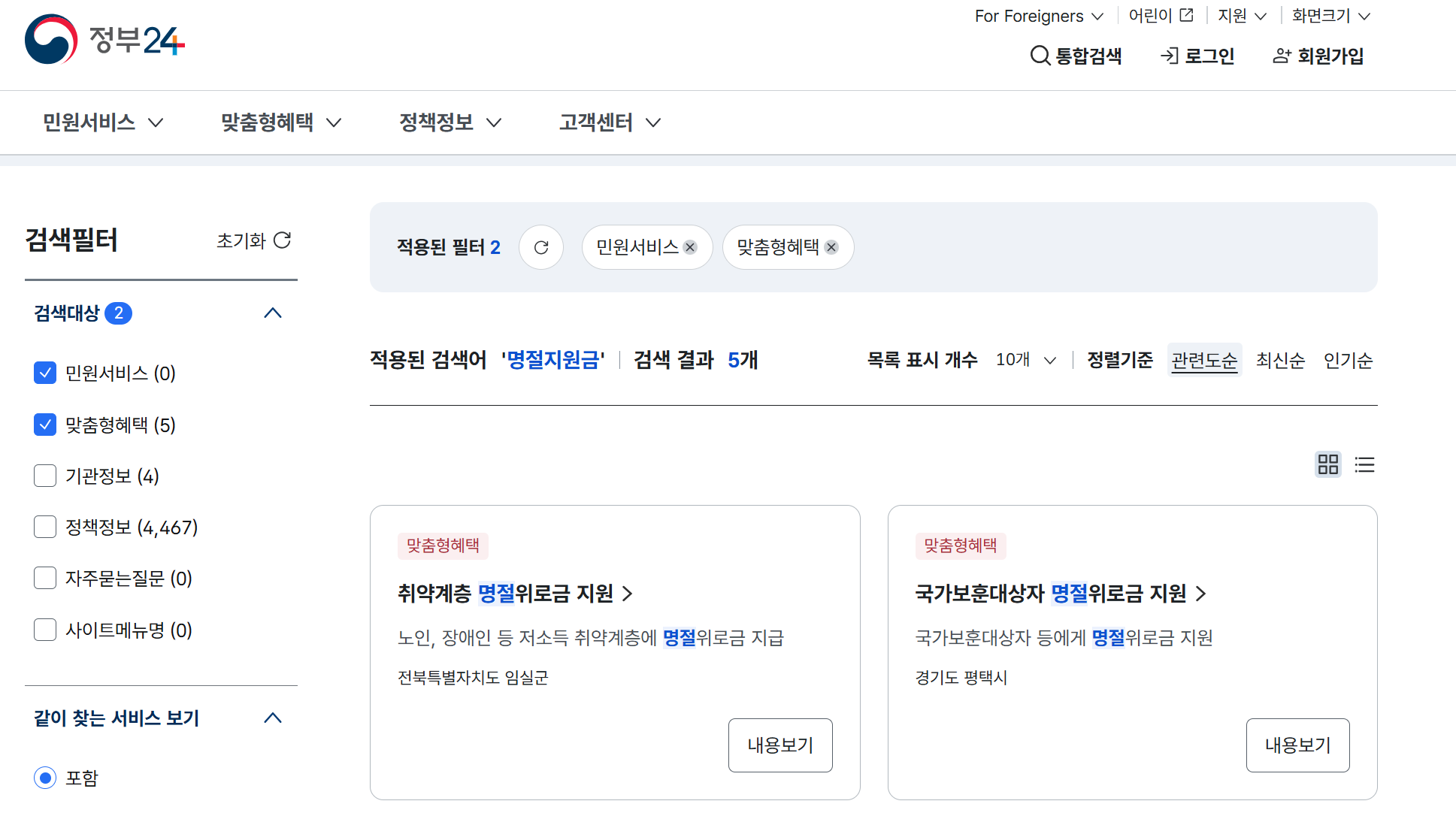Viewport: 1456px width, 816px height.
Task: Check the 기관정보 (4) checkbox
Action: 45,476
